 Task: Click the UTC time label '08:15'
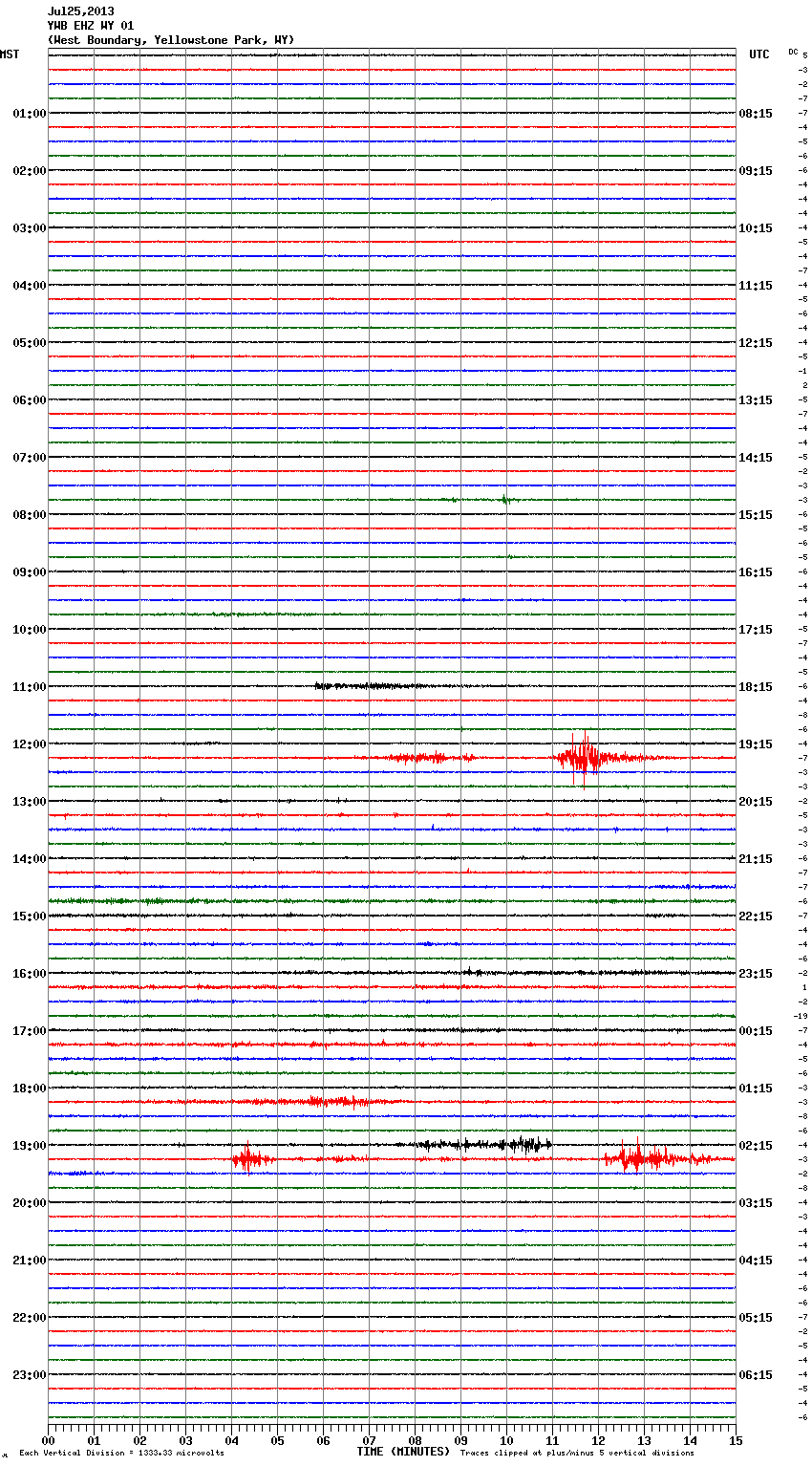tap(756, 114)
